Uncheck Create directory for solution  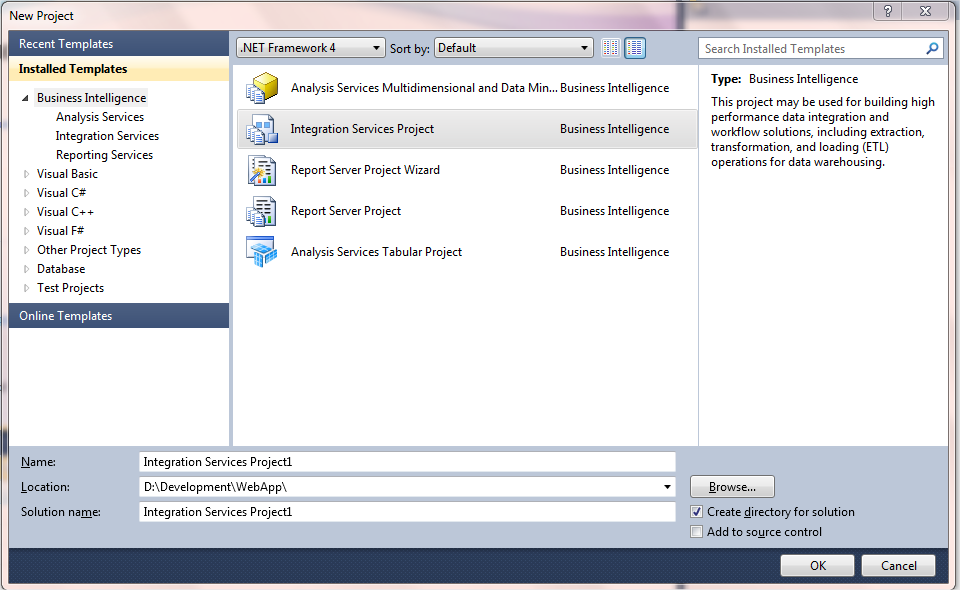[x=697, y=512]
